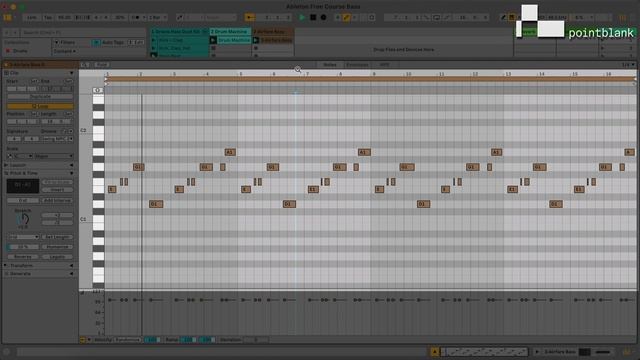Open the Groove chooser dropdown
The width and height of the screenshot is (640, 360).
(x=58, y=139)
